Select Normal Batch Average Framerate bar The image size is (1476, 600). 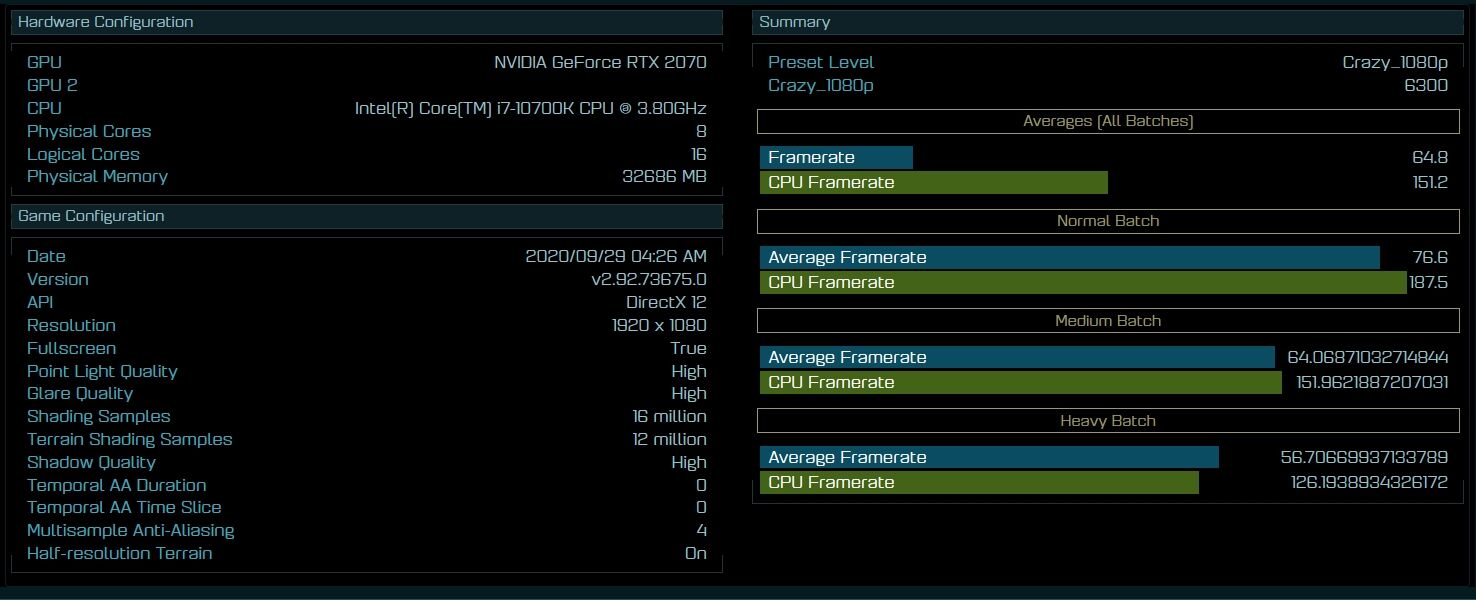[x=1069, y=257]
